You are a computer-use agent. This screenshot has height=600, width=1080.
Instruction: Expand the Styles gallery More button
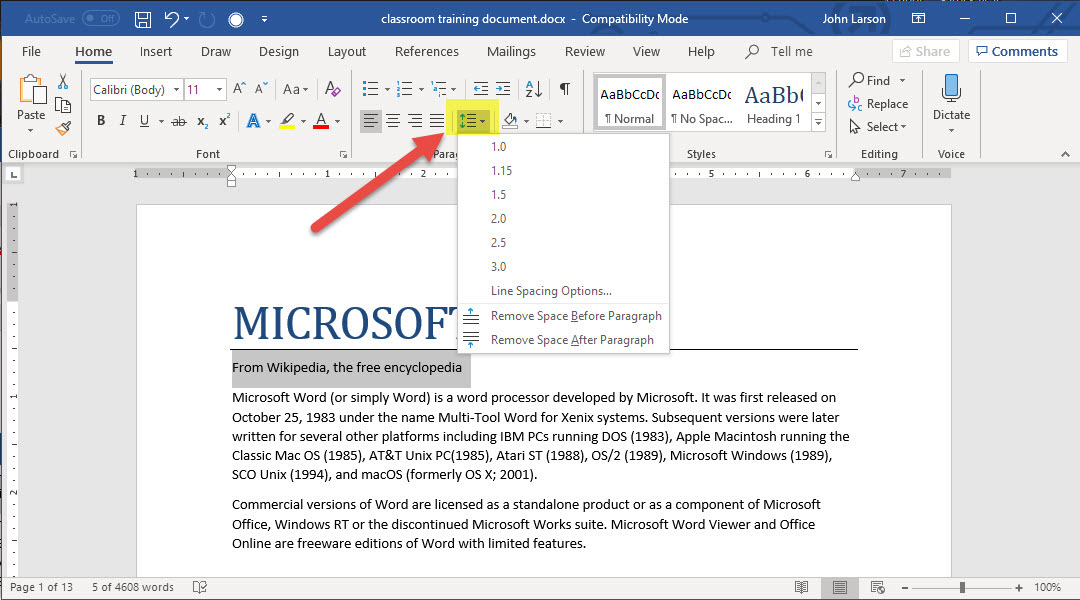click(x=818, y=122)
